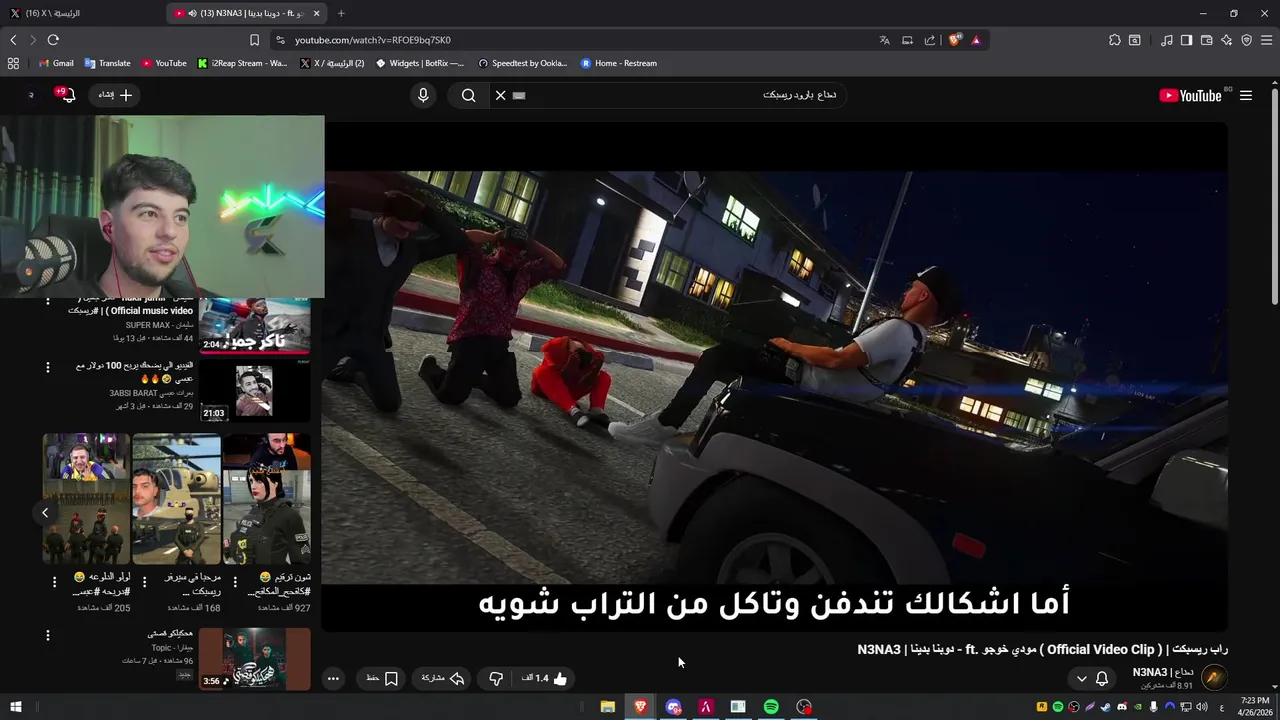Viewport: 1280px width, 720px height.
Task: Open the i2Reap Stream bookmark
Action: point(242,63)
